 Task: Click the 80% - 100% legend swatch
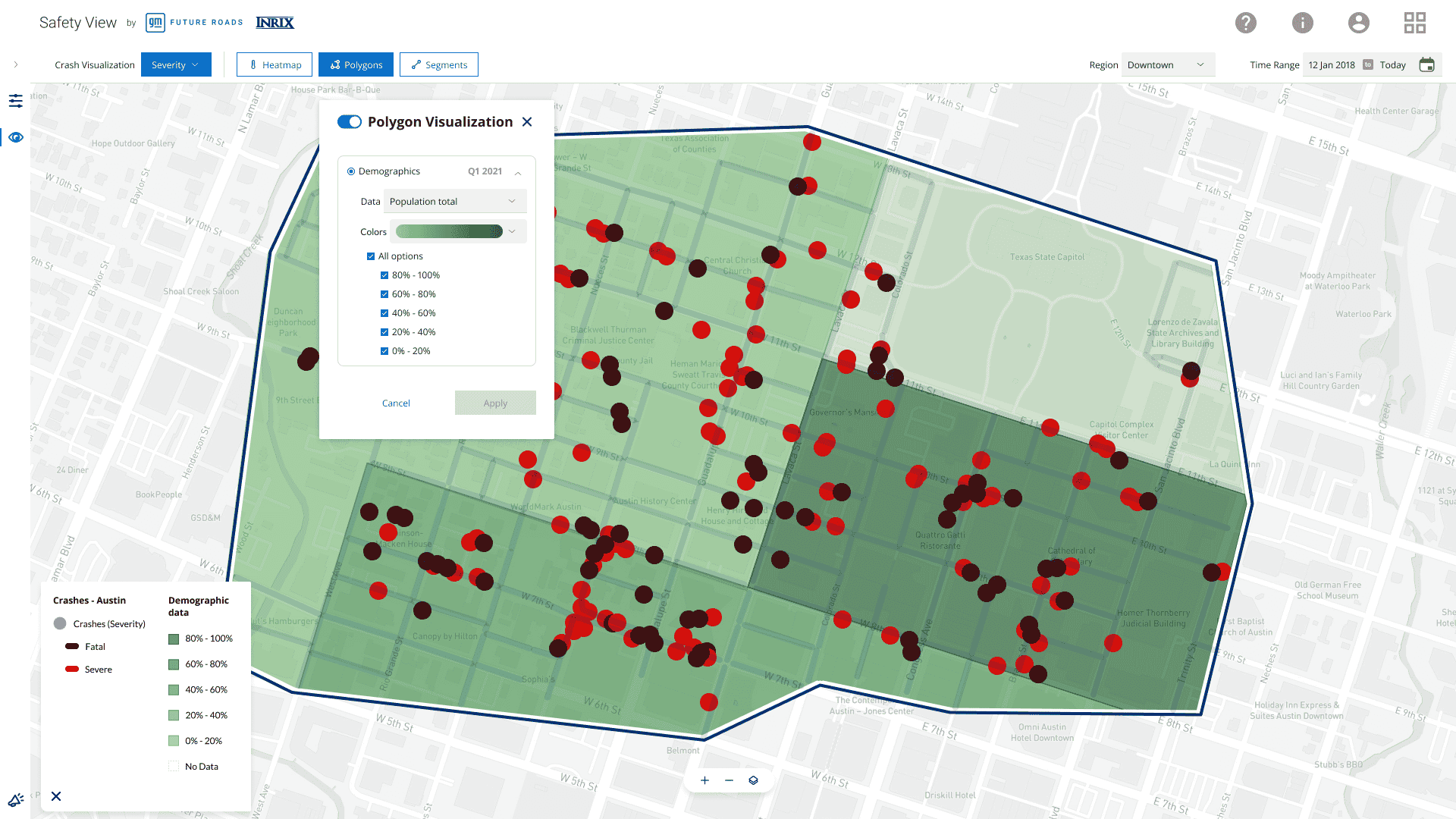(x=174, y=639)
